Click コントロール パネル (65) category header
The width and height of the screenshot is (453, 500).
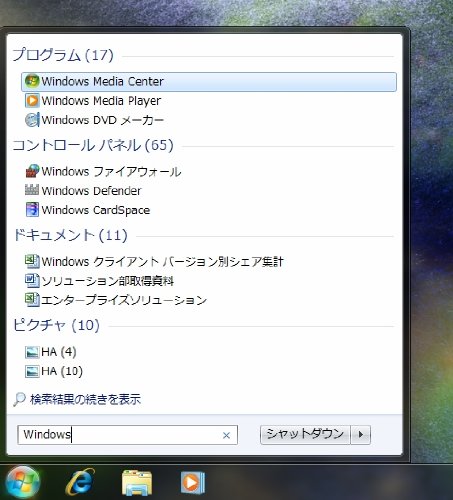[x=93, y=145]
